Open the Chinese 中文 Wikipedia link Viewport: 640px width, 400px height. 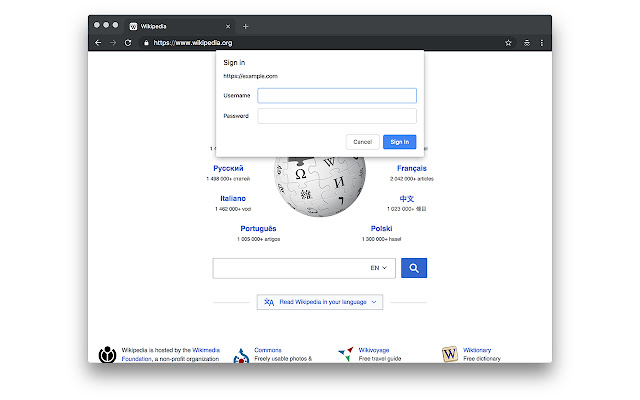[407, 198]
